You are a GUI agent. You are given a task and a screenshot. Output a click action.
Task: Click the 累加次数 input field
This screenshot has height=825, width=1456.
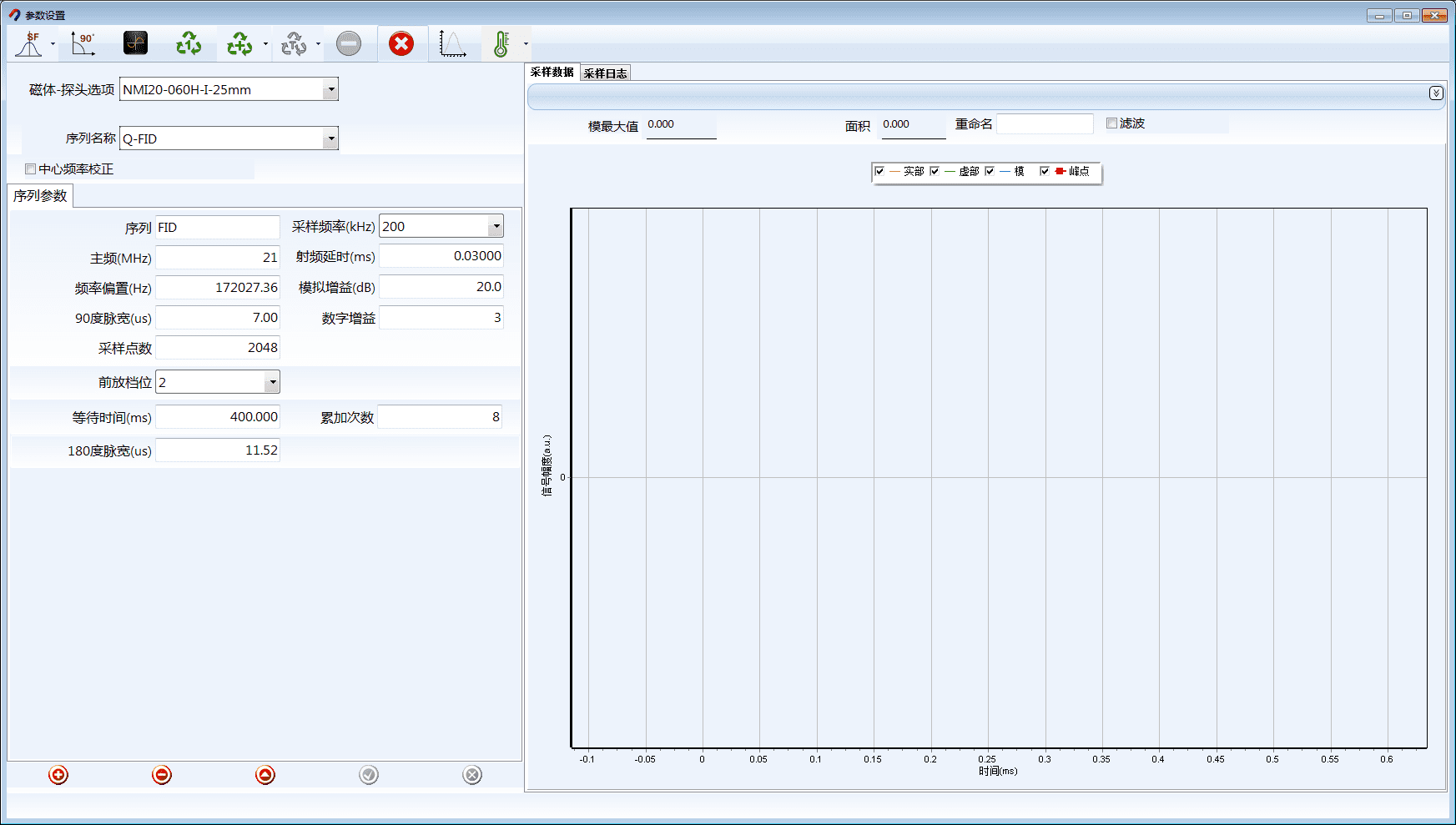440,417
